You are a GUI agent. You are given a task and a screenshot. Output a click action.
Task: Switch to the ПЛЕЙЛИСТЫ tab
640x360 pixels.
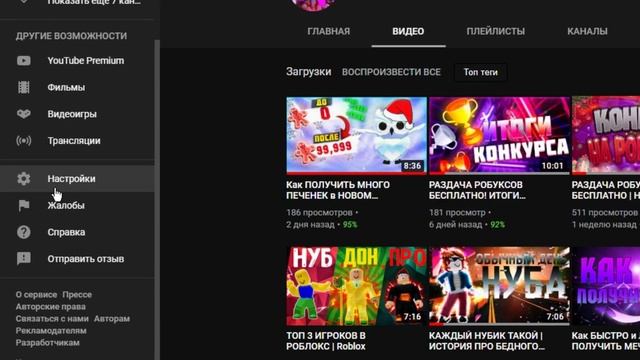(496, 31)
